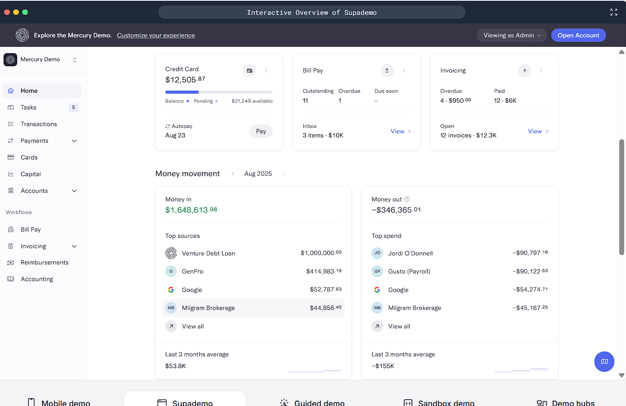The image size is (626, 406).
Task: Click the Mercury logo in demo banner
Action: pyautogui.click(x=22, y=35)
